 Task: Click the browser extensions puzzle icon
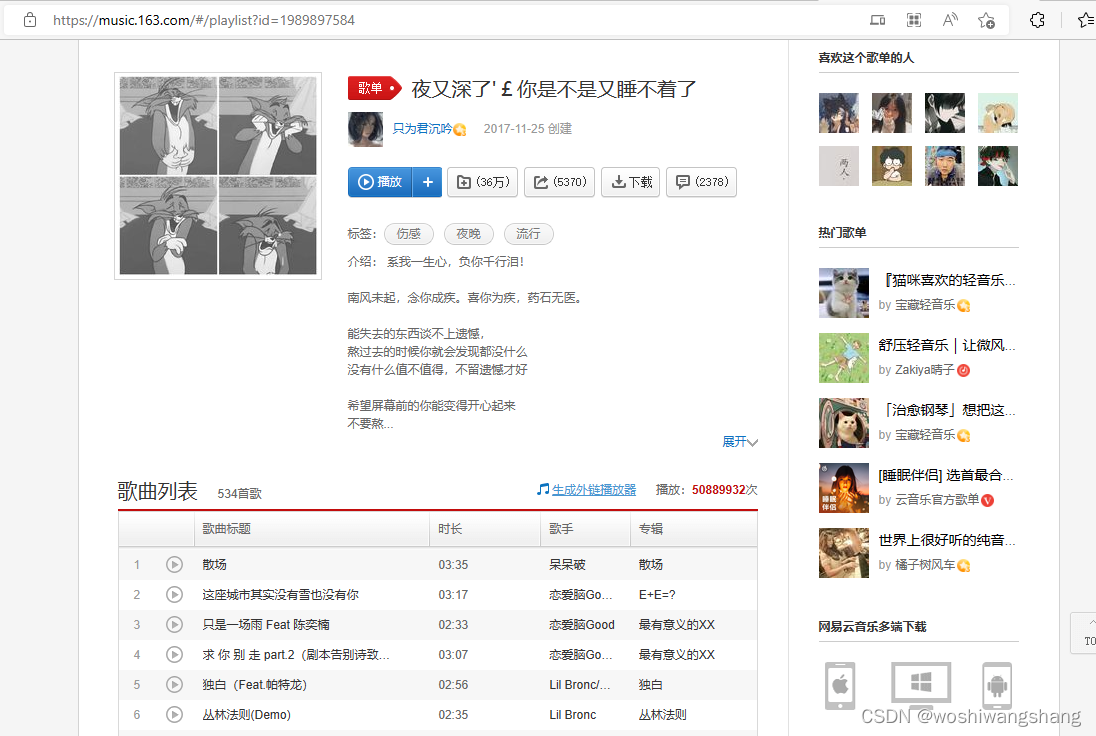pos(1037,20)
